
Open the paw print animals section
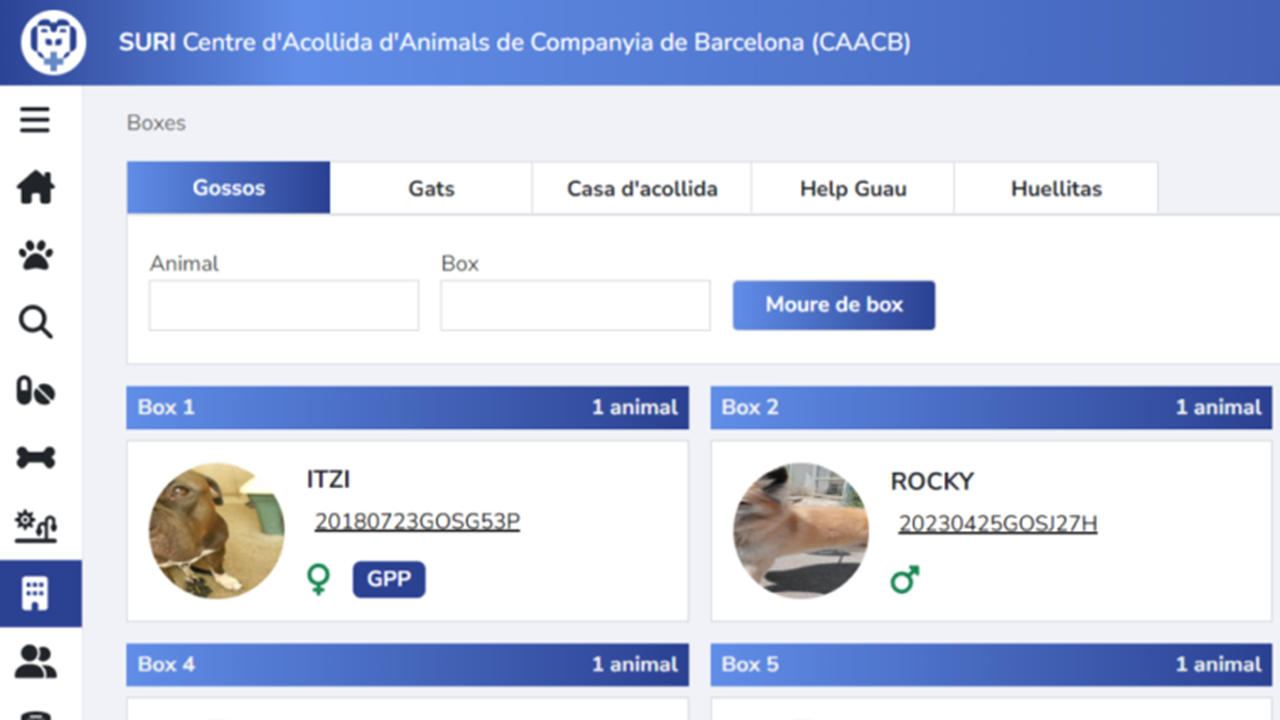(36, 256)
